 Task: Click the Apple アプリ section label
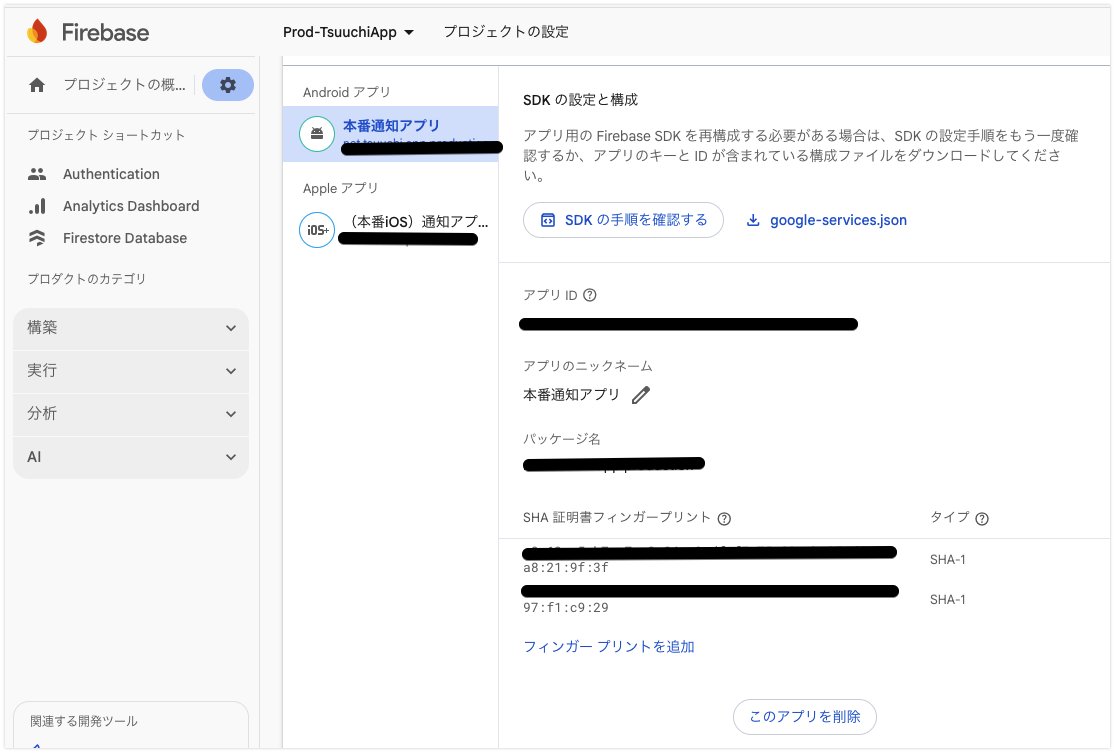pos(340,188)
